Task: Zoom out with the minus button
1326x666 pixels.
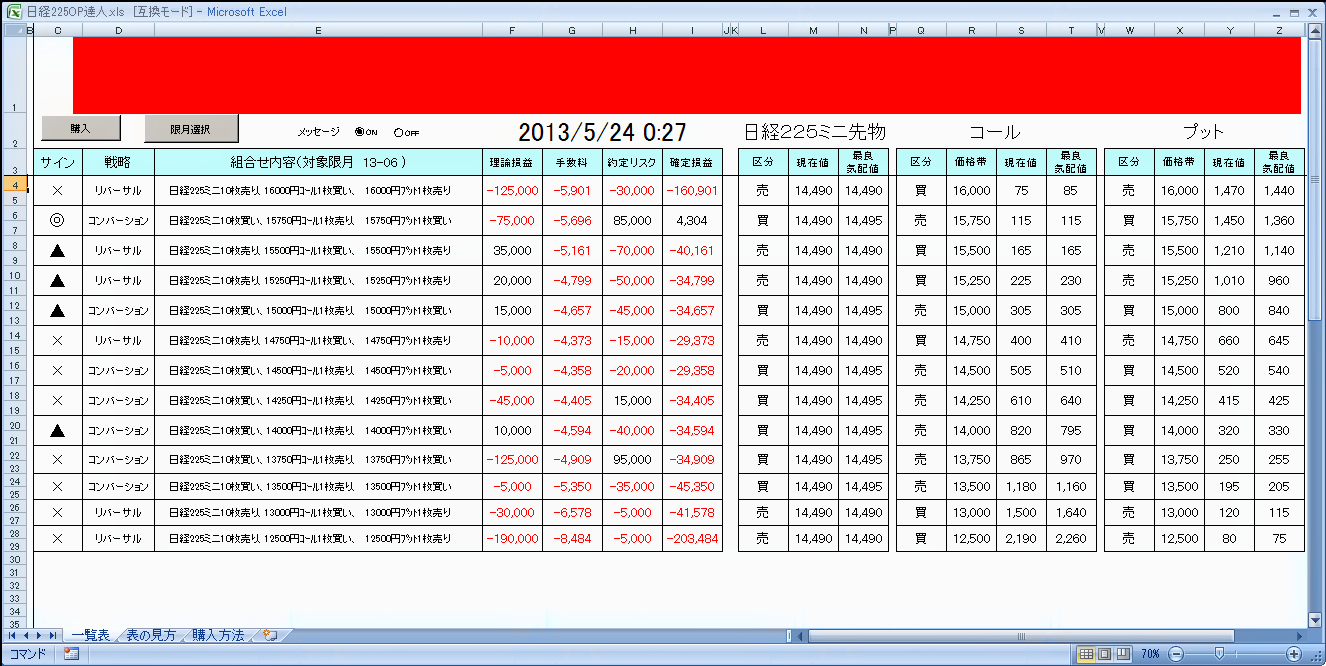Action: coord(1174,653)
